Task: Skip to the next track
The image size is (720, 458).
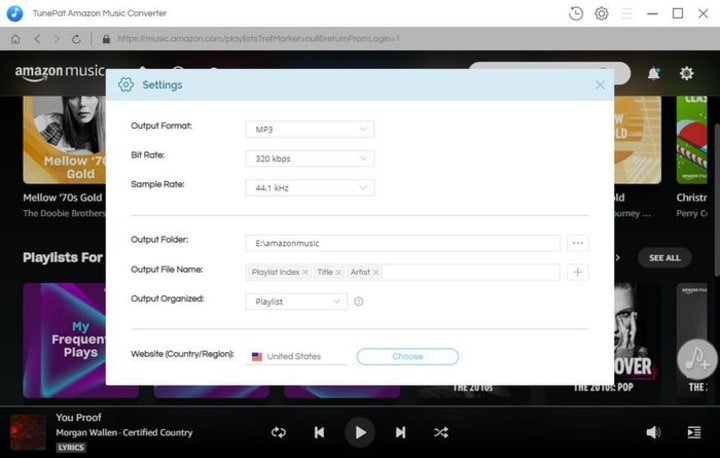Action: 400,432
